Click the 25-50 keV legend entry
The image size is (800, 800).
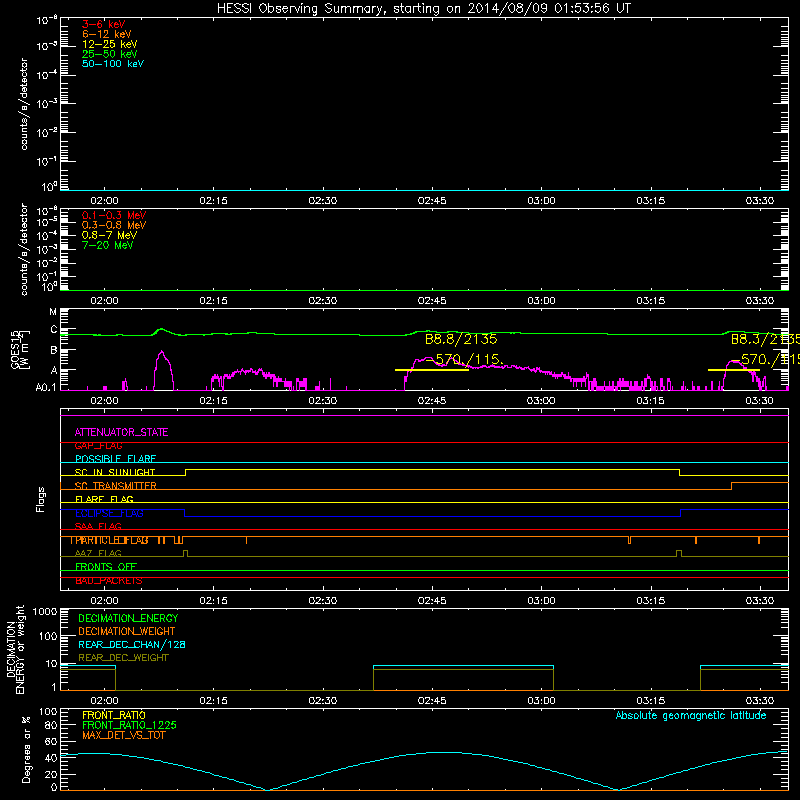point(109,54)
